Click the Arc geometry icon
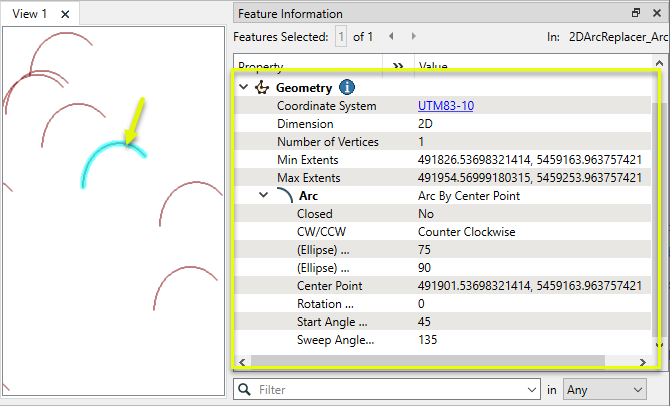Screen dimensions: 670x406 [284, 196]
